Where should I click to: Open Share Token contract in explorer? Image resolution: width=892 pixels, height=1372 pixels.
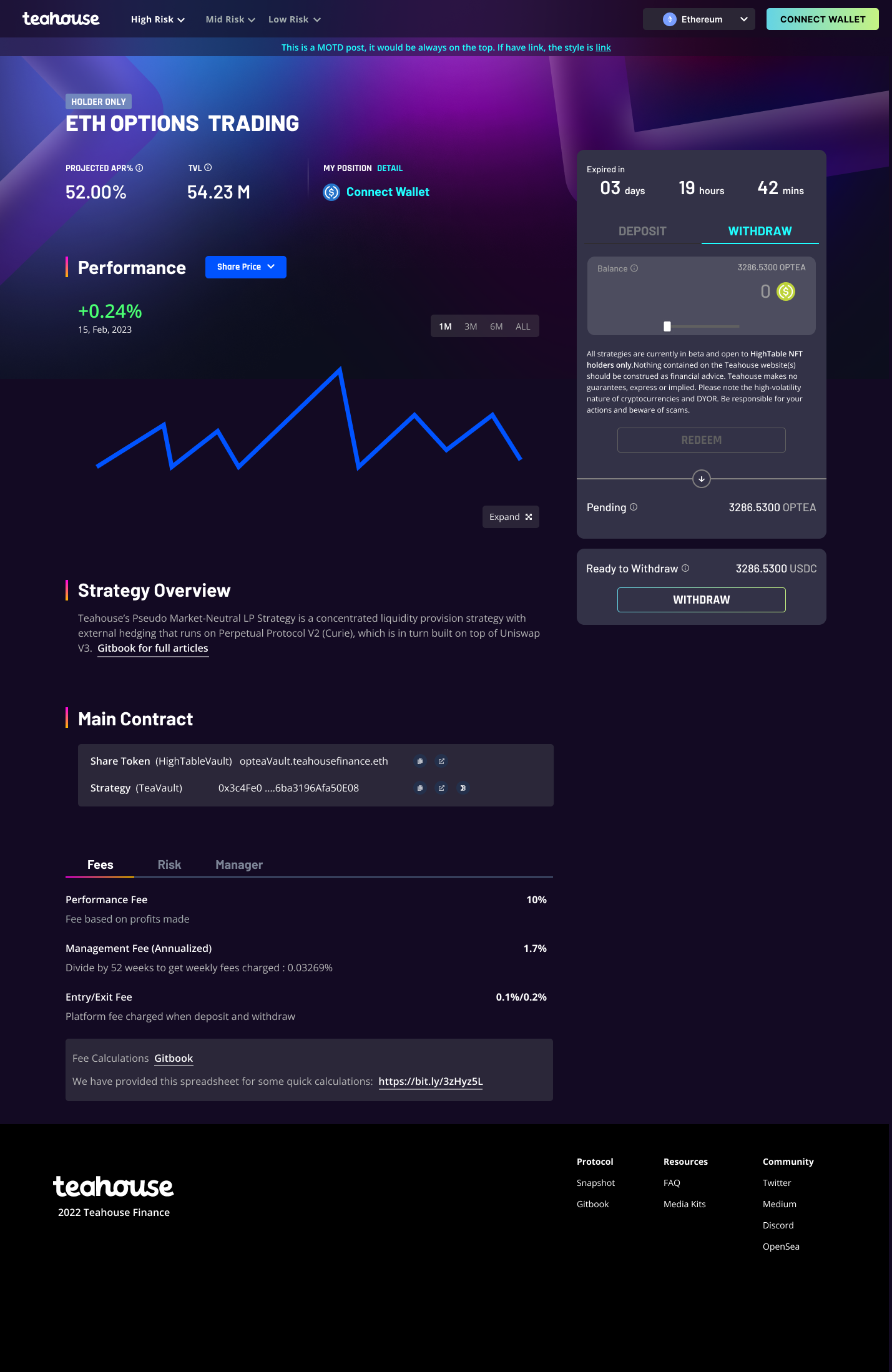[441, 762]
